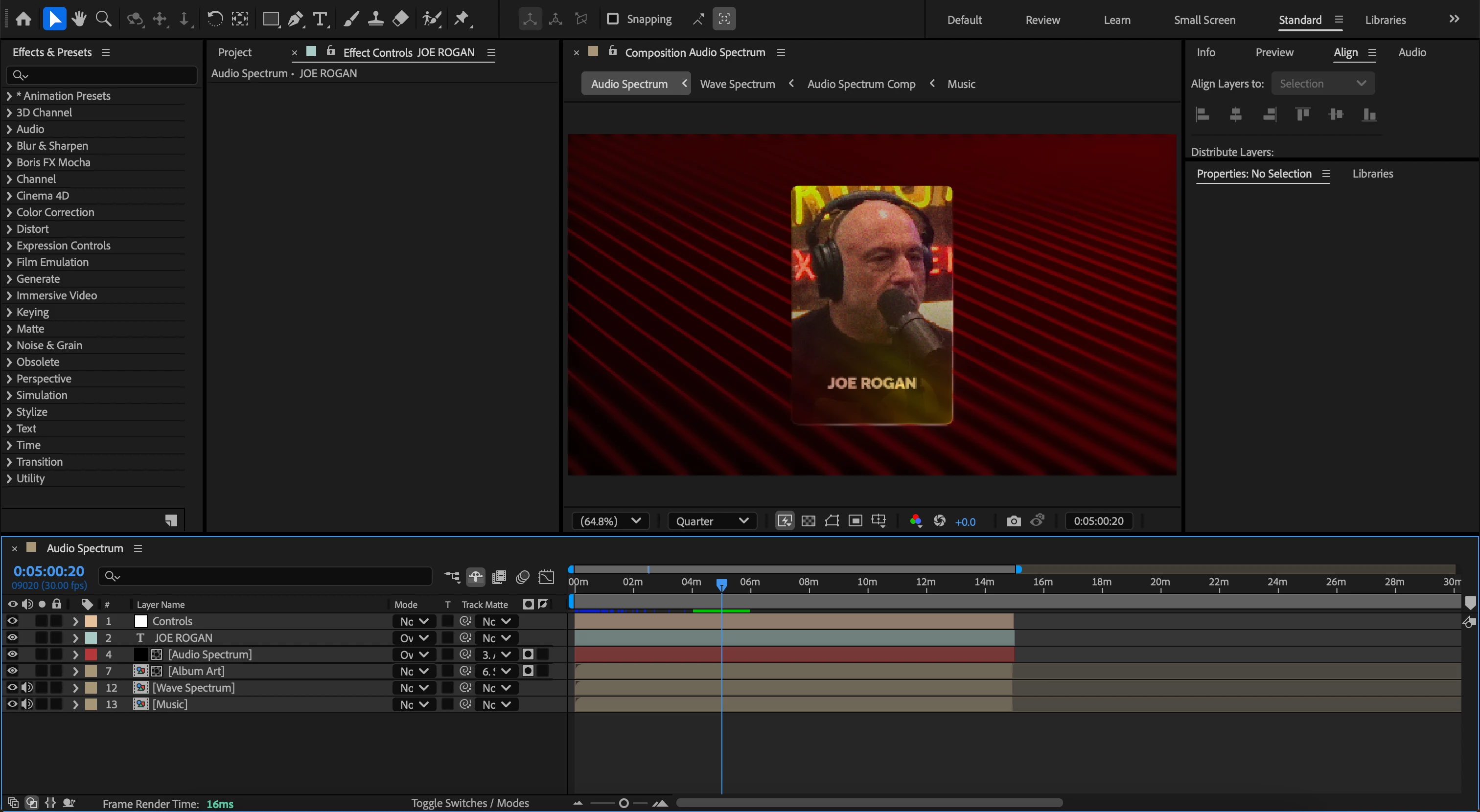Select the Type tool

click(320, 20)
